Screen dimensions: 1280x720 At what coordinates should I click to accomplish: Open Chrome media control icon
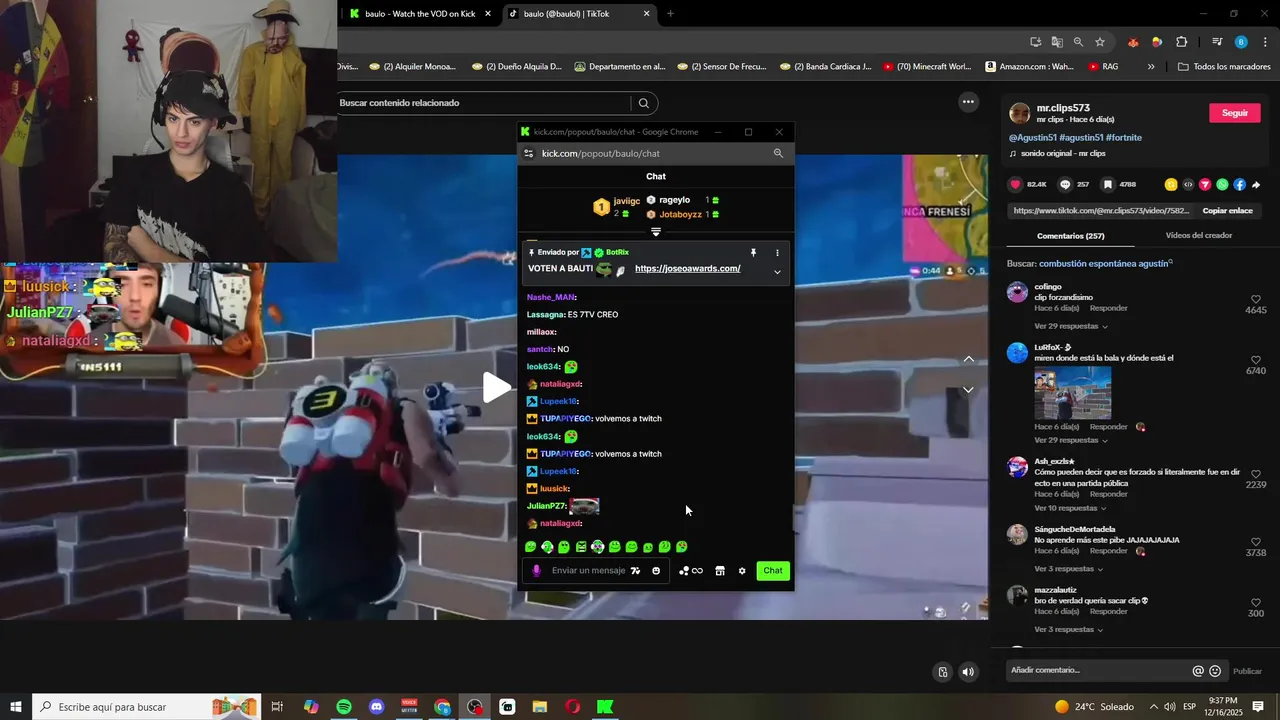coord(1217,42)
